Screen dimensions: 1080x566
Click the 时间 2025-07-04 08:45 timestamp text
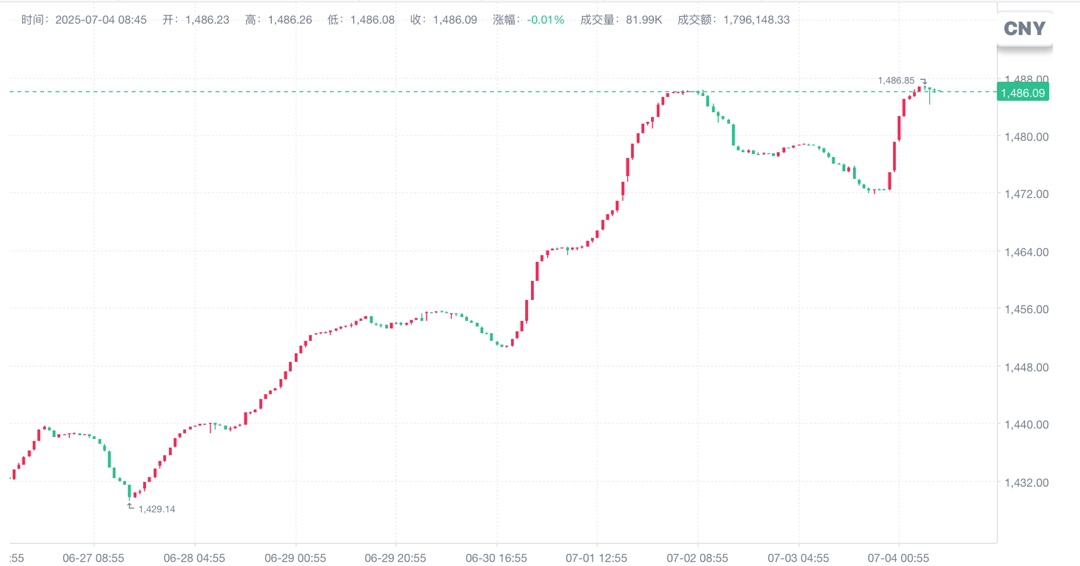point(84,20)
